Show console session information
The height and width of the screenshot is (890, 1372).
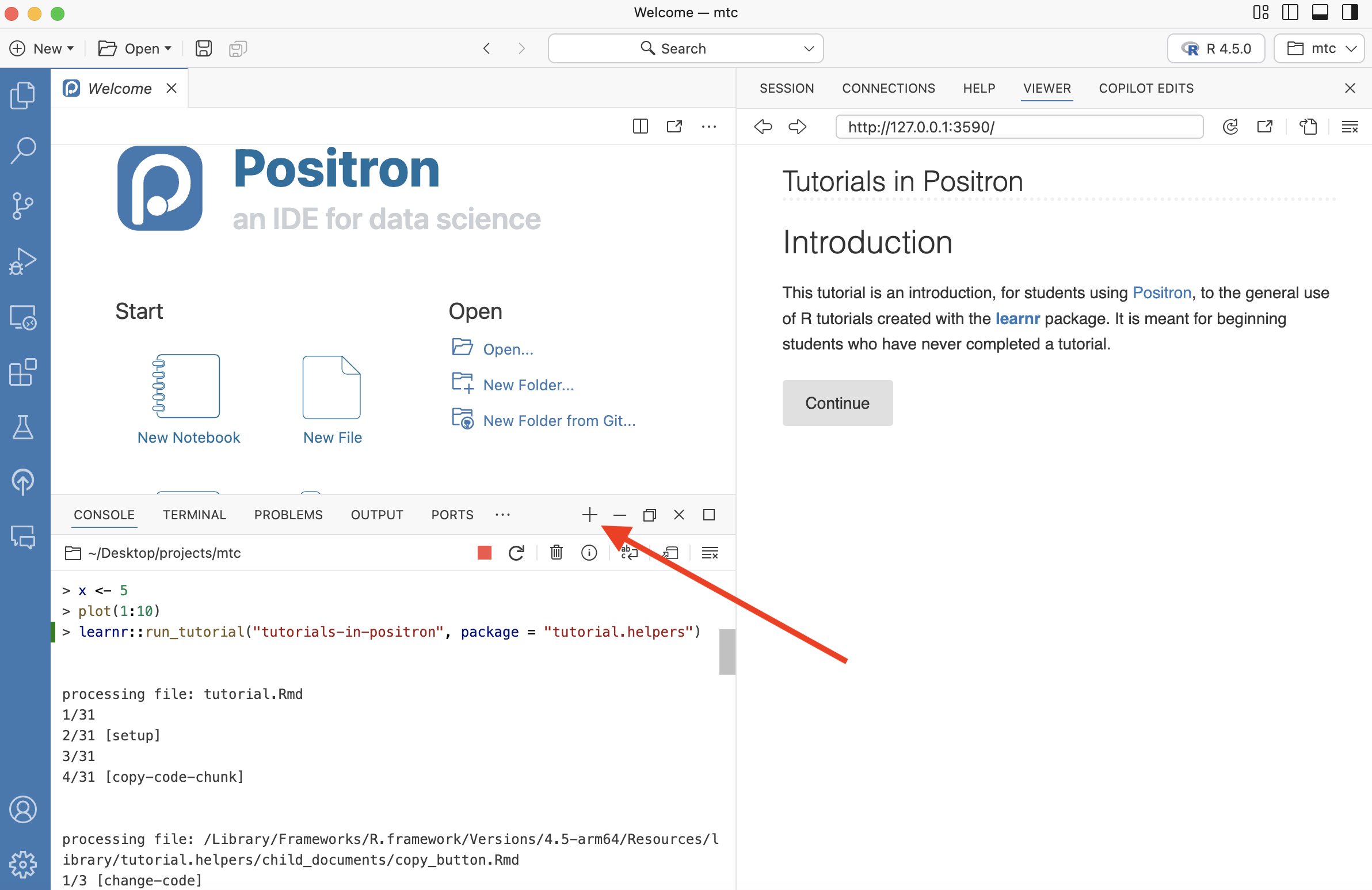pyautogui.click(x=589, y=553)
